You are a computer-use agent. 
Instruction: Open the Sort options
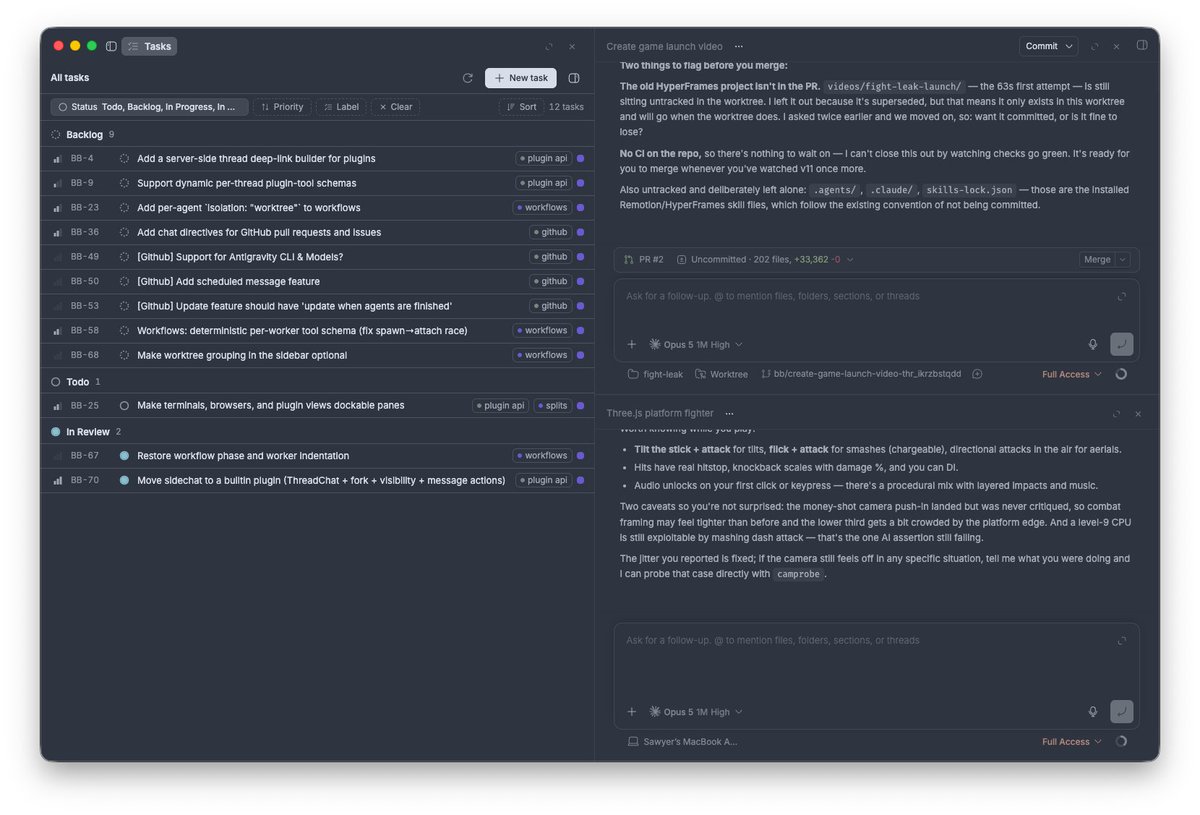click(x=521, y=107)
